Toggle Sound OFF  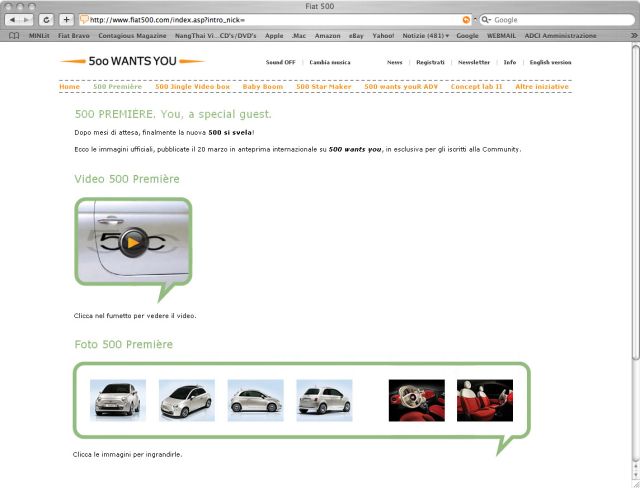tap(280, 62)
